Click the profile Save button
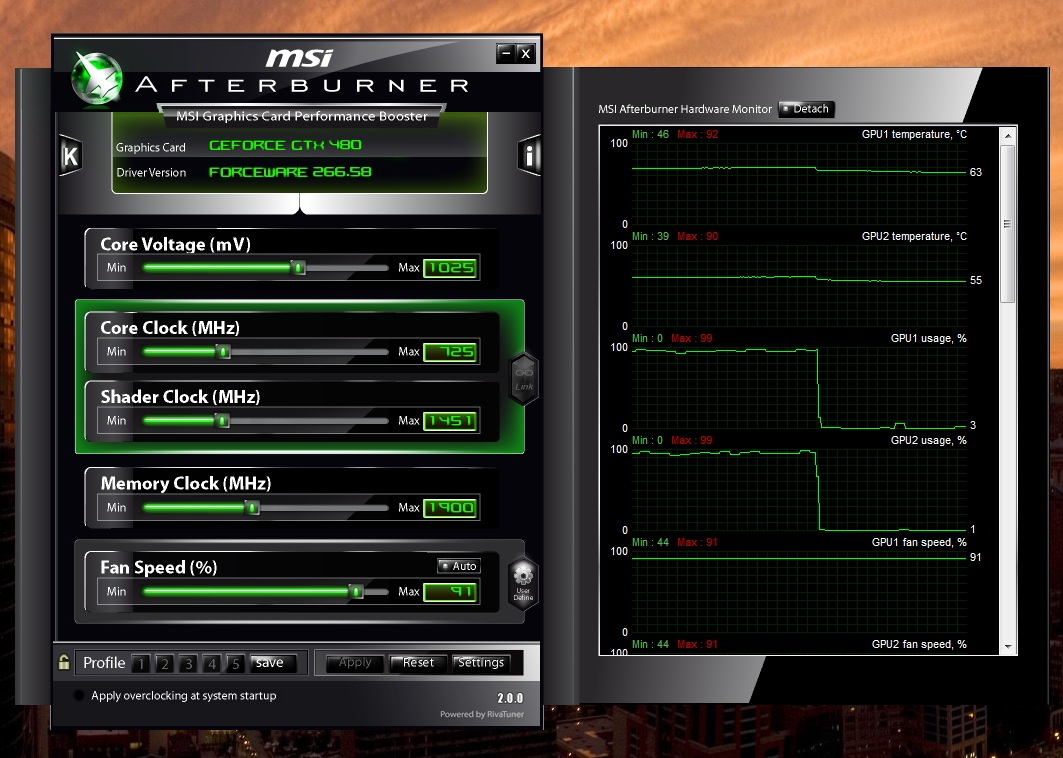The height and width of the screenshot is (758, 1063). (272, 663)
